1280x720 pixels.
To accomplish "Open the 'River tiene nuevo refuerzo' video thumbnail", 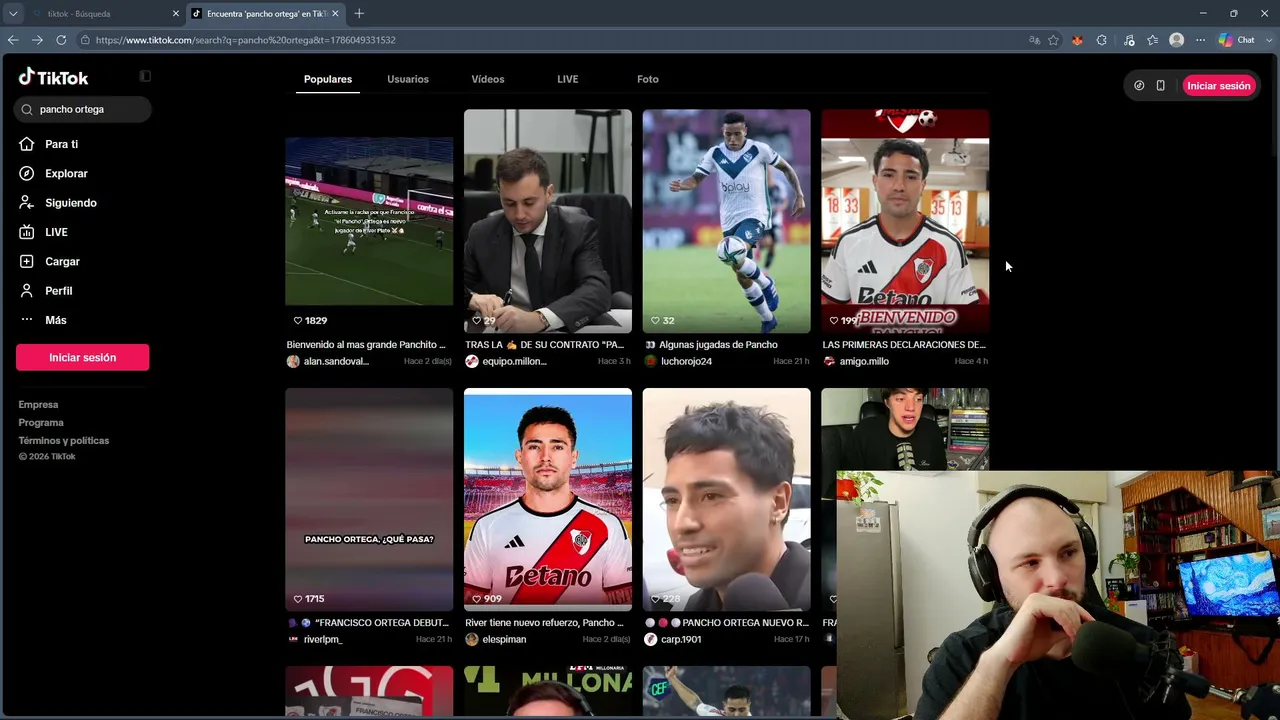I will point(548,499).
